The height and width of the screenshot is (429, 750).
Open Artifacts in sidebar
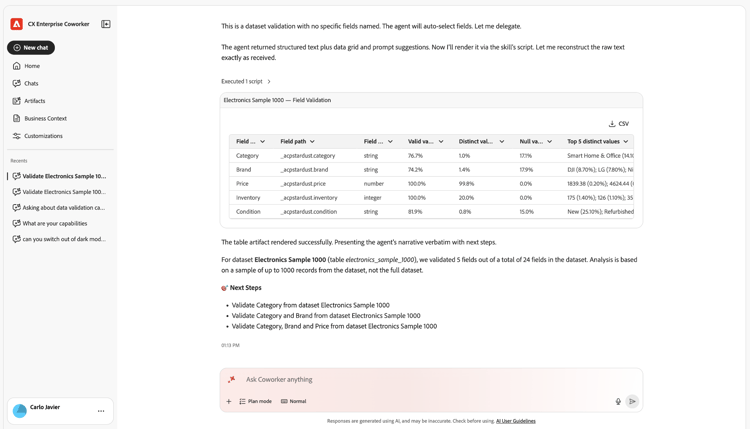34,101
